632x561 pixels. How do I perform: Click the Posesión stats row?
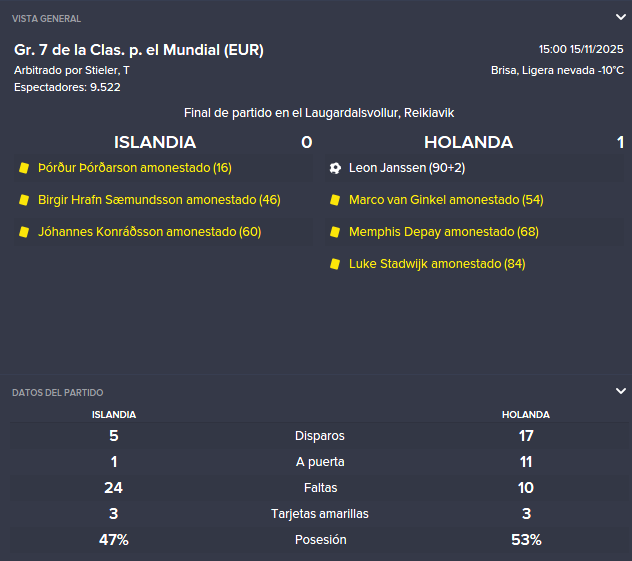click(319, 540)
